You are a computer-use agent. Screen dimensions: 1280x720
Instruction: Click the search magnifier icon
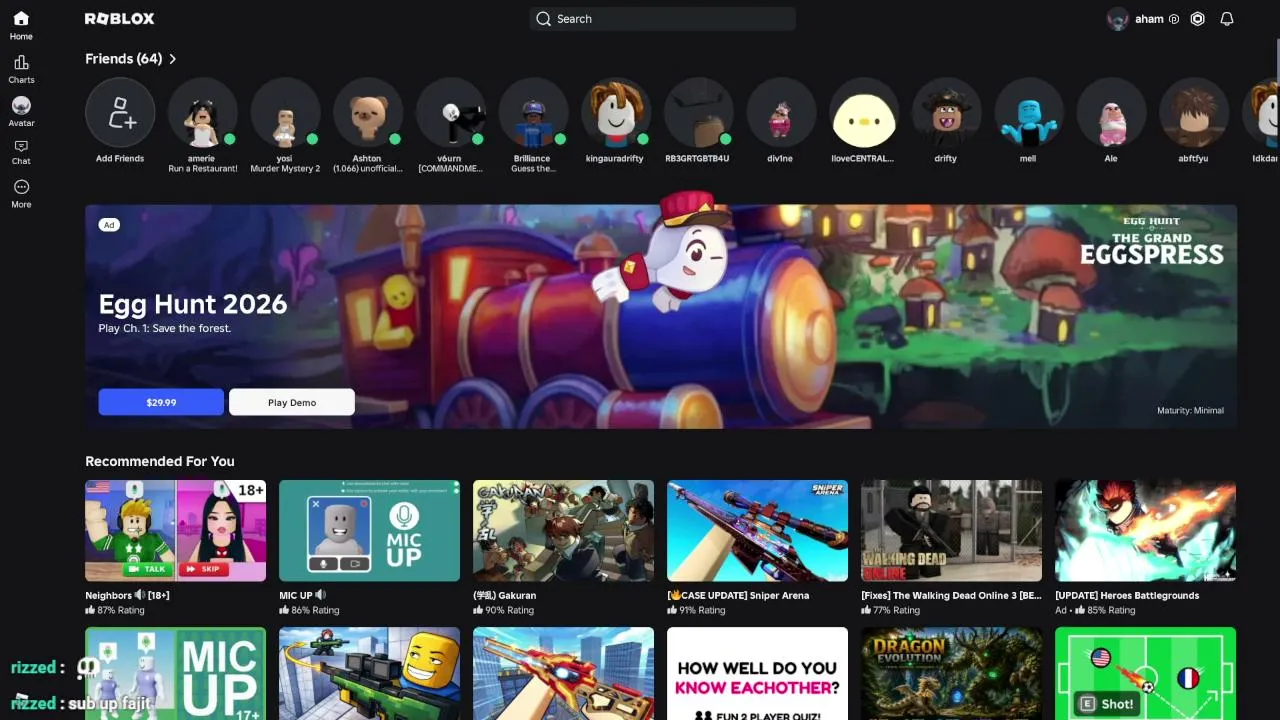(x=543, y=19)
